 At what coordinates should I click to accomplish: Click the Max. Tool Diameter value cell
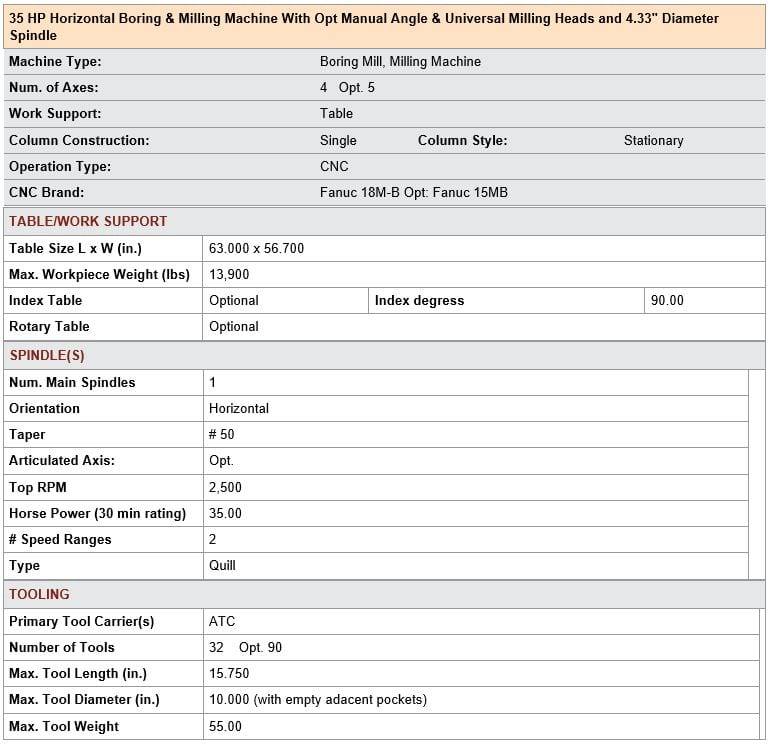point(318,700)
